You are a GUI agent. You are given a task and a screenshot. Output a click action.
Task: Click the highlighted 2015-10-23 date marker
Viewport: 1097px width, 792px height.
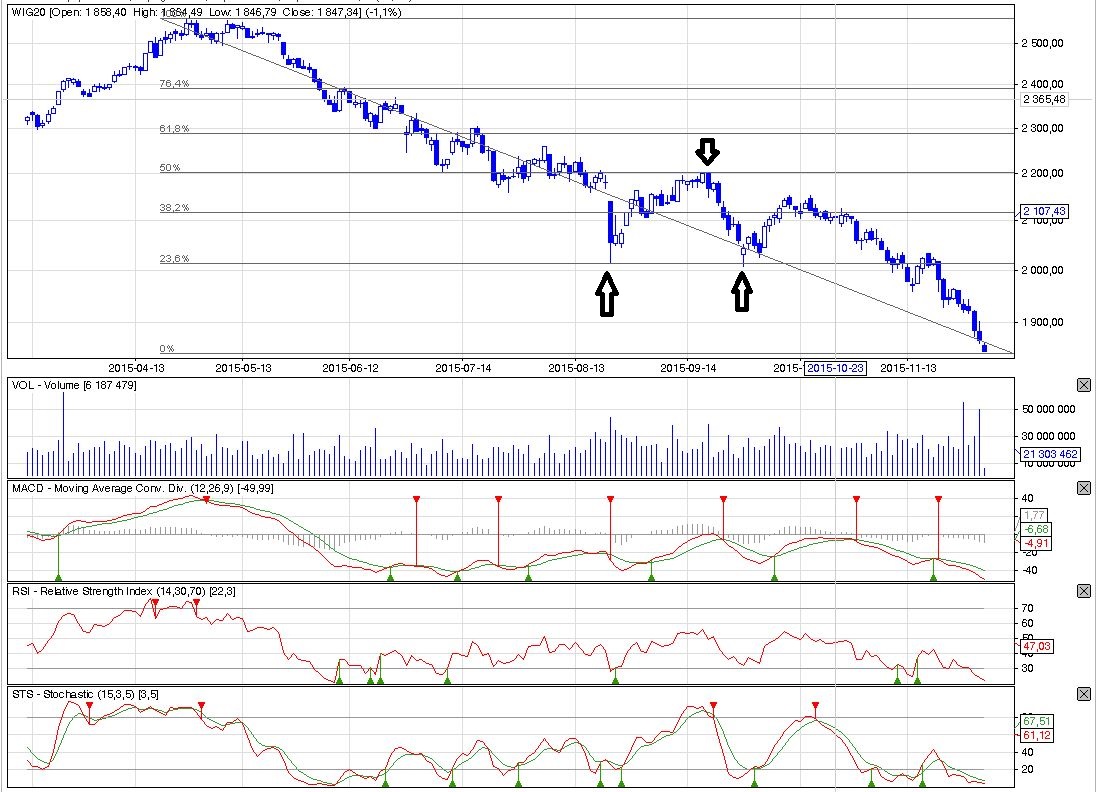click(835, 368)
